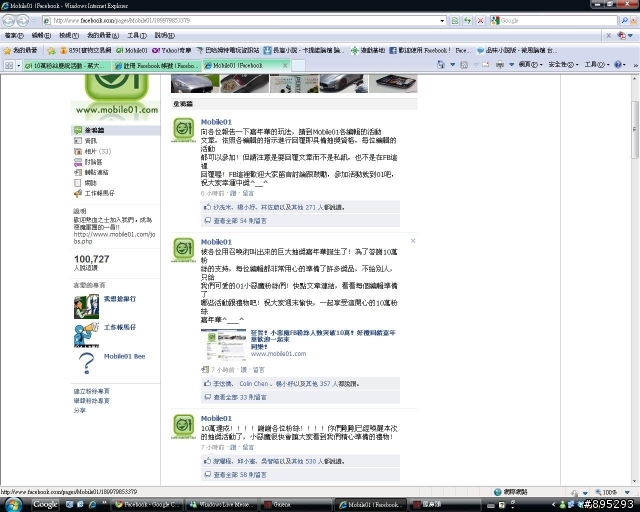
Task: Add to favorites bar star-plus icon
Action: coord(51,51)
